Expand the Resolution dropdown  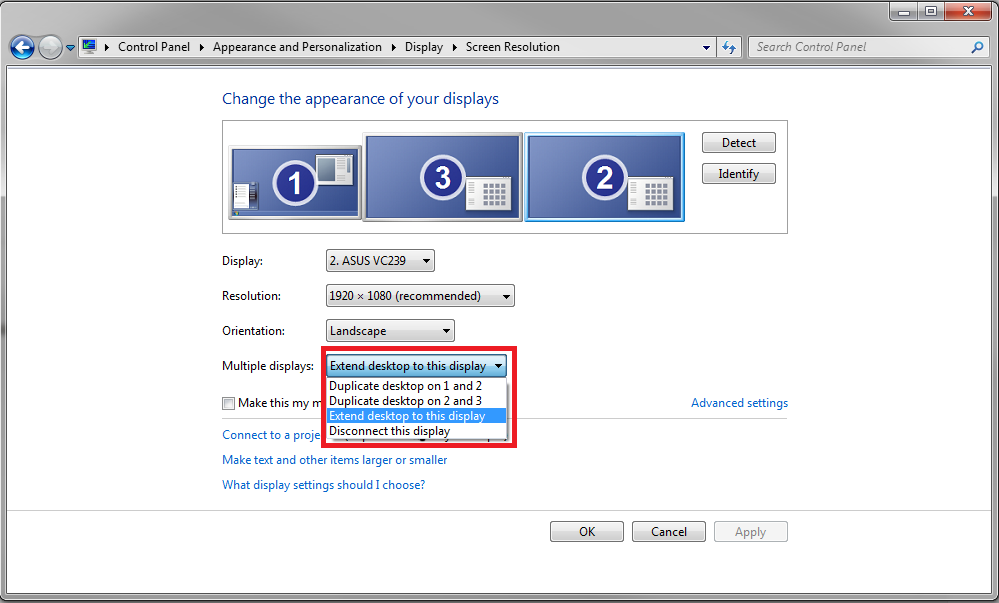click(x=420, y=296)
